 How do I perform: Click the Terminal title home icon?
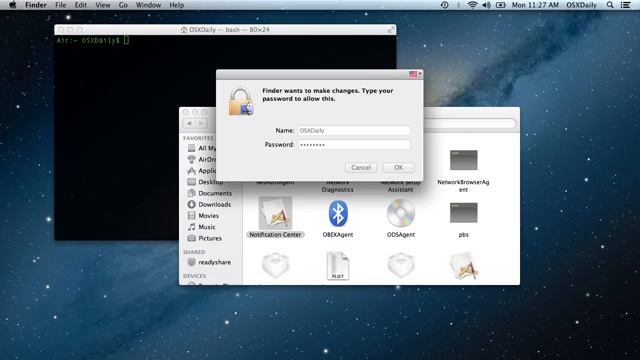184,30
